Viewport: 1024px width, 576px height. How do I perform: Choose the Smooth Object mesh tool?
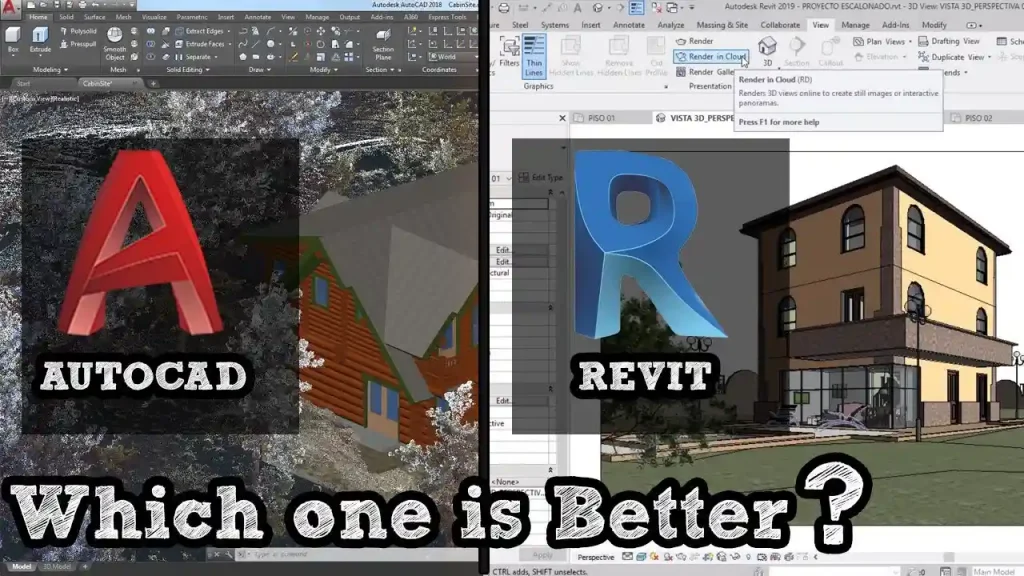tap(115, 43)
